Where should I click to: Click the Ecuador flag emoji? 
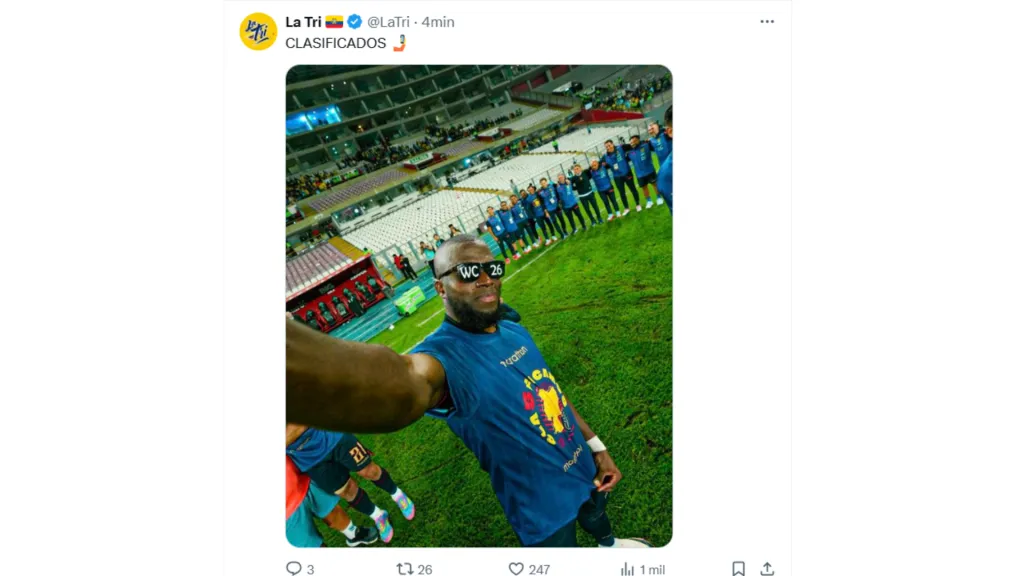pyautogui.click(x=334, y=22)
